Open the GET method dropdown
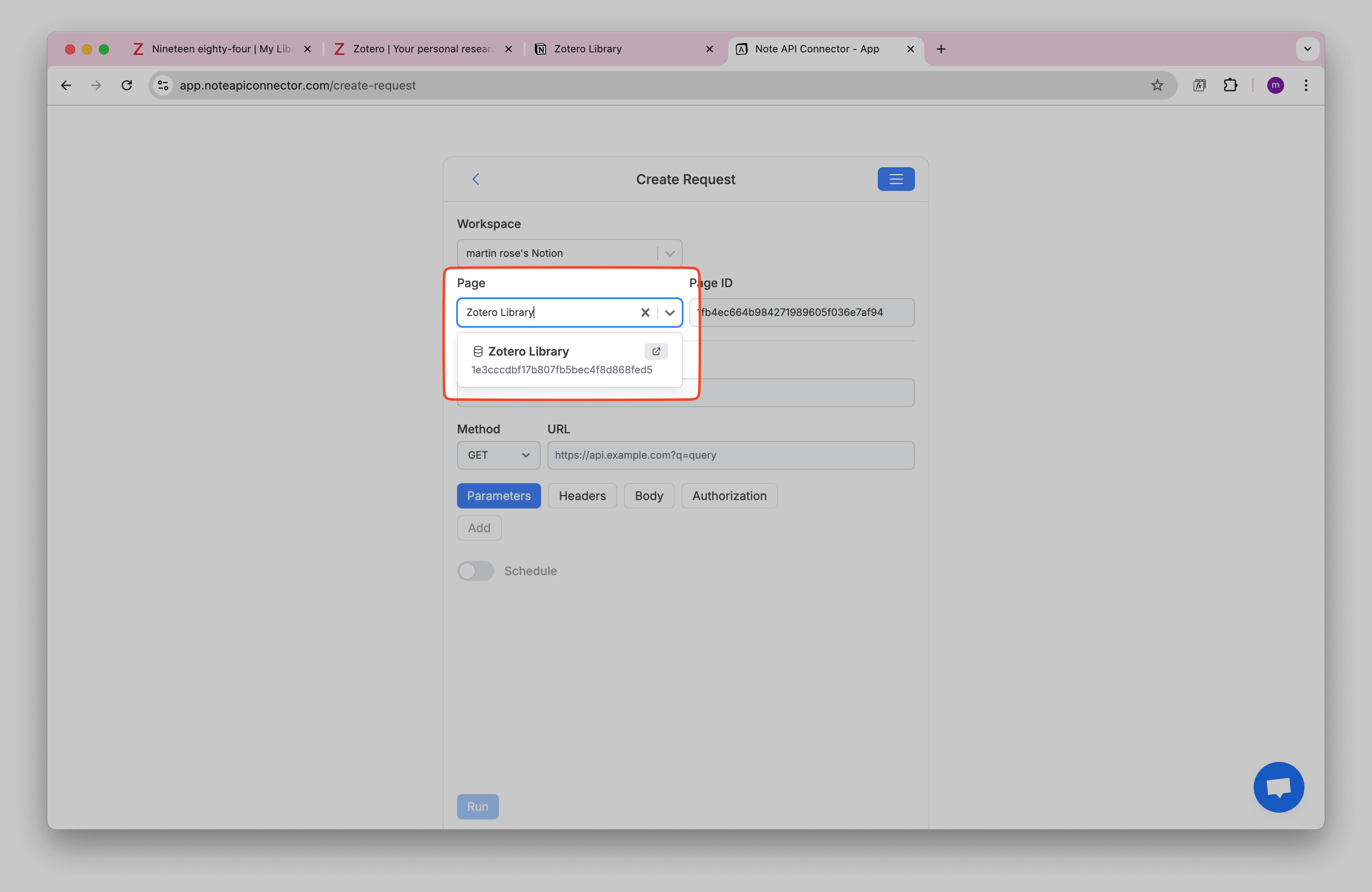The image size is (1372, 892). pyautogui.click(x=498, y=455)
